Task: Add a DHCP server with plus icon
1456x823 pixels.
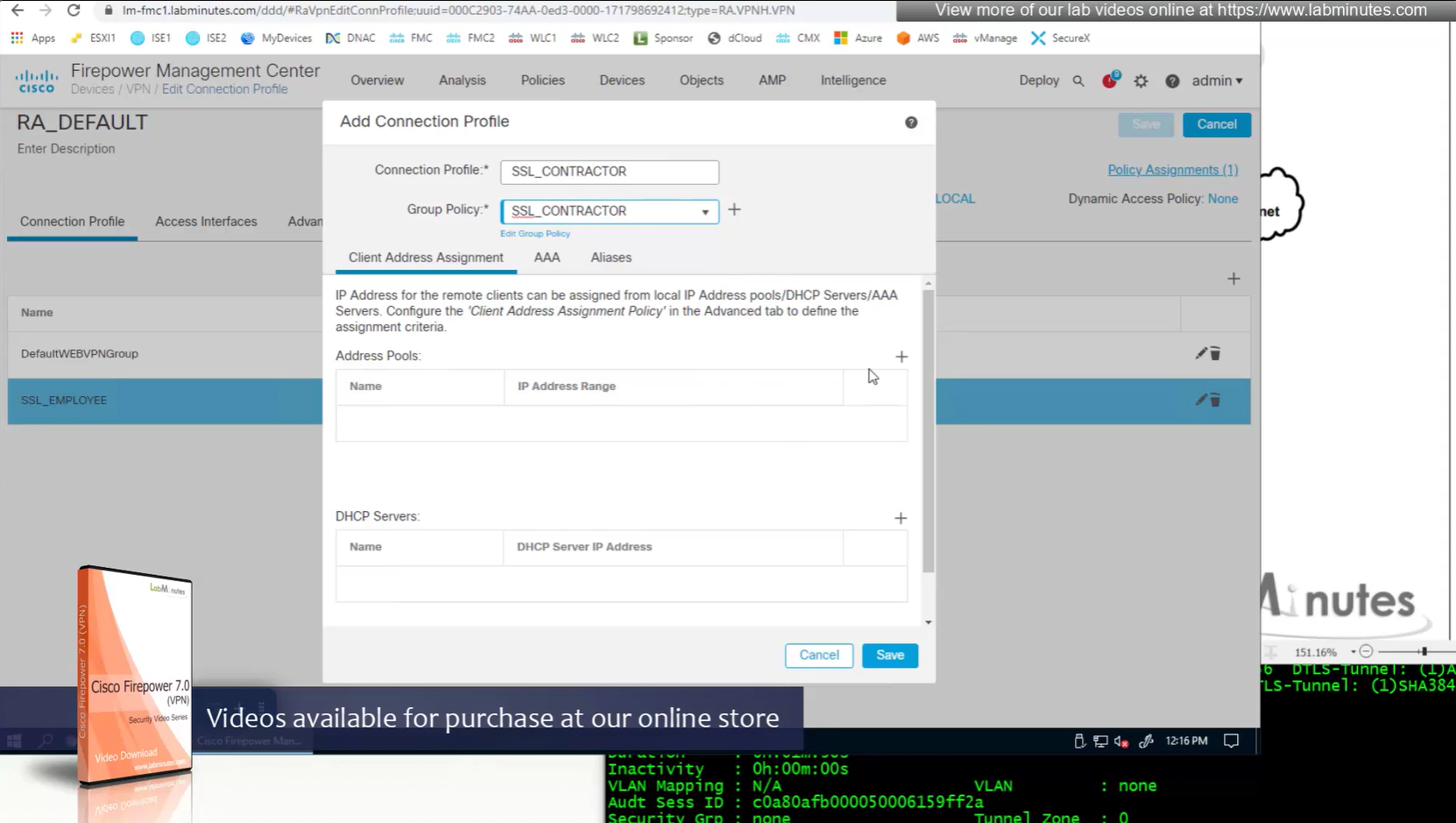Action: click(x=901, y=518)
